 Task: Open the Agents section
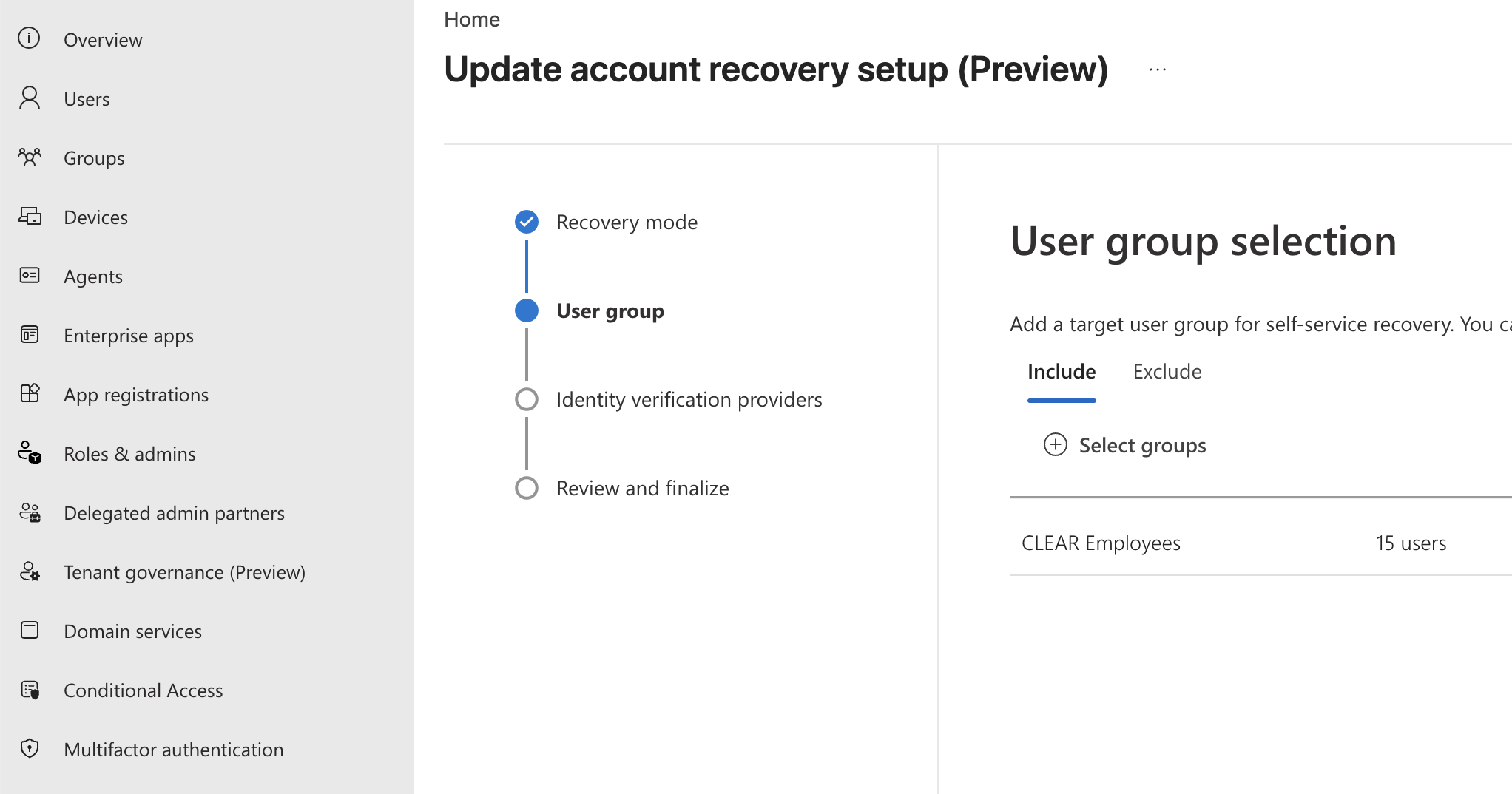click(93, 276)
